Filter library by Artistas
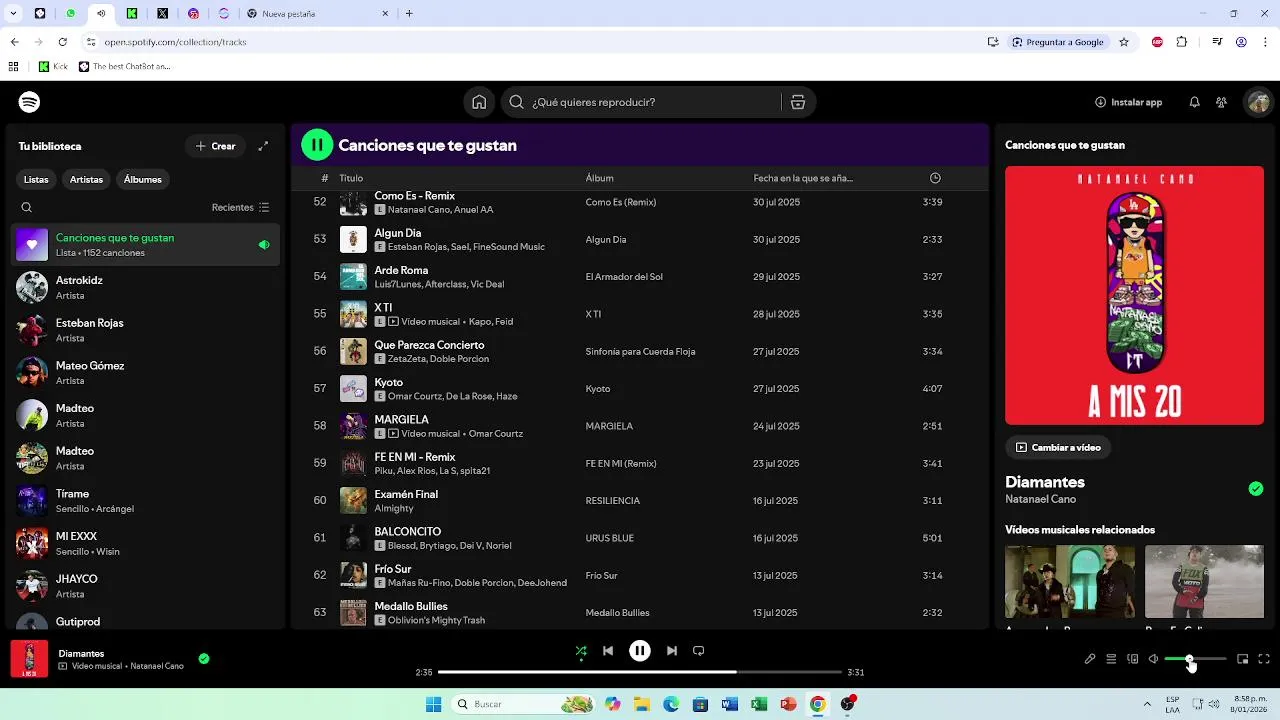 86,179
